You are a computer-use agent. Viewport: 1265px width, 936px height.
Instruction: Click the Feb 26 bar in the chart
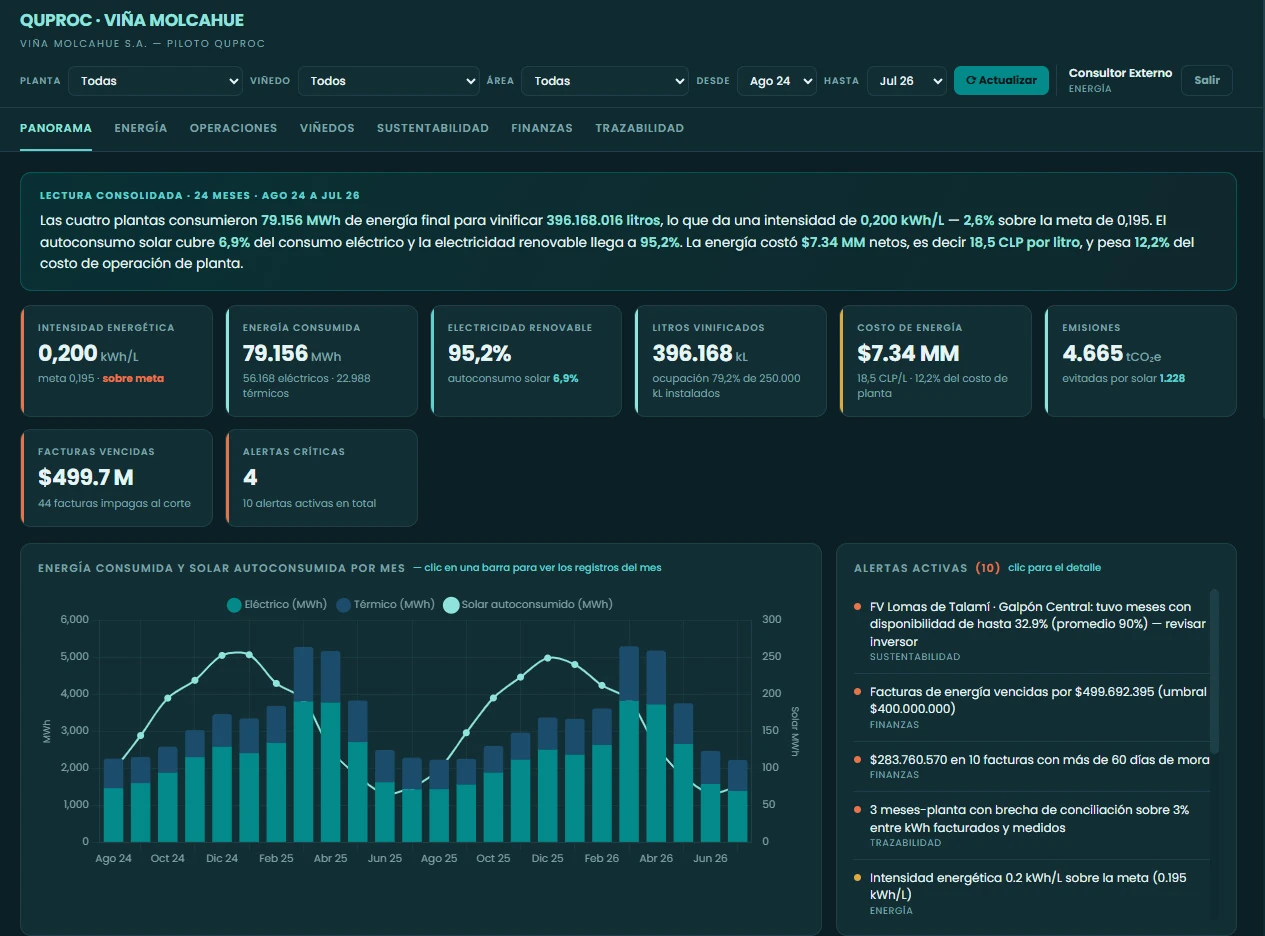pyautogui.click(x=602, y=775)
